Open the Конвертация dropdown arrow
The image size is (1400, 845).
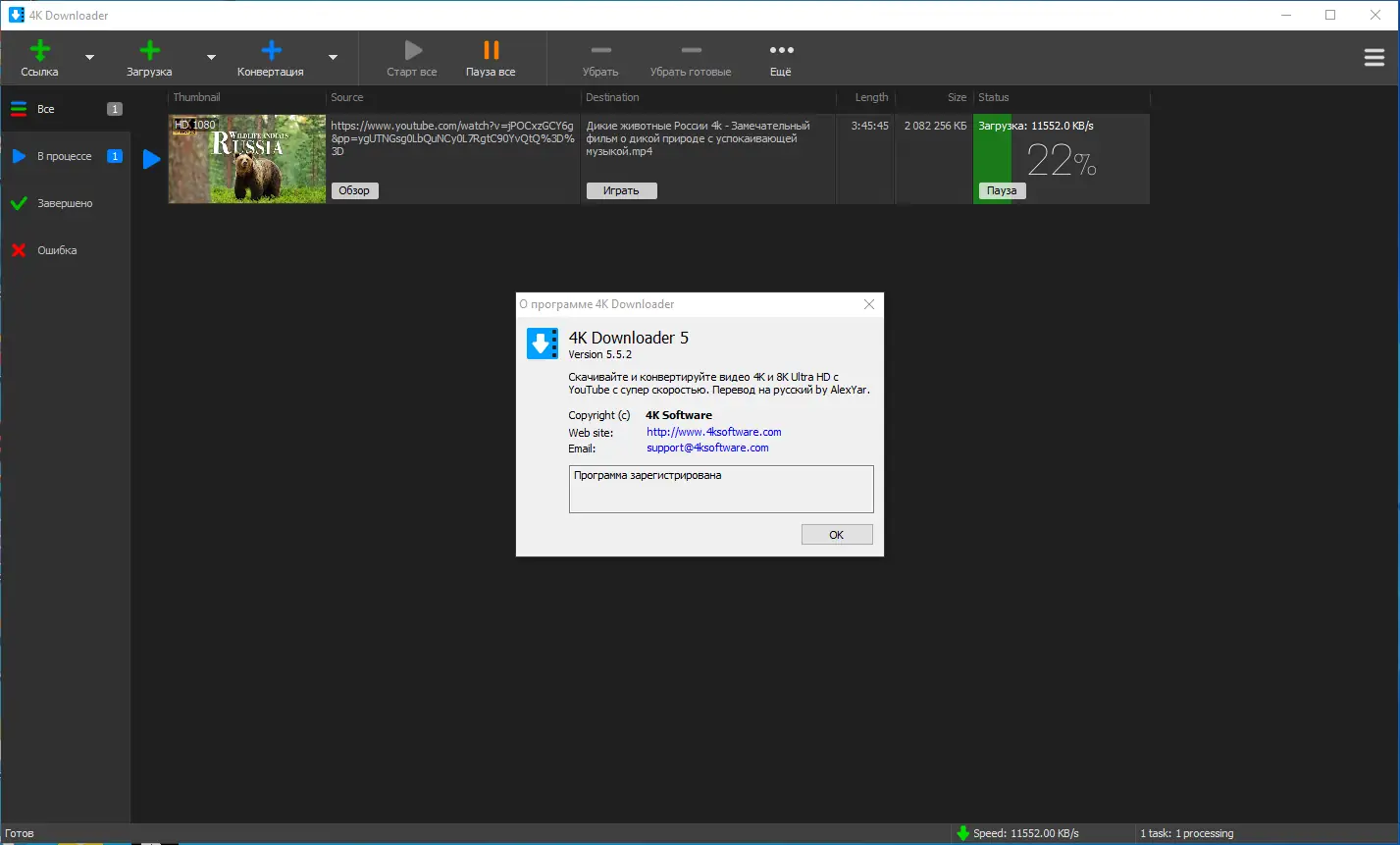pyautogui.click(x=332, y=58)
